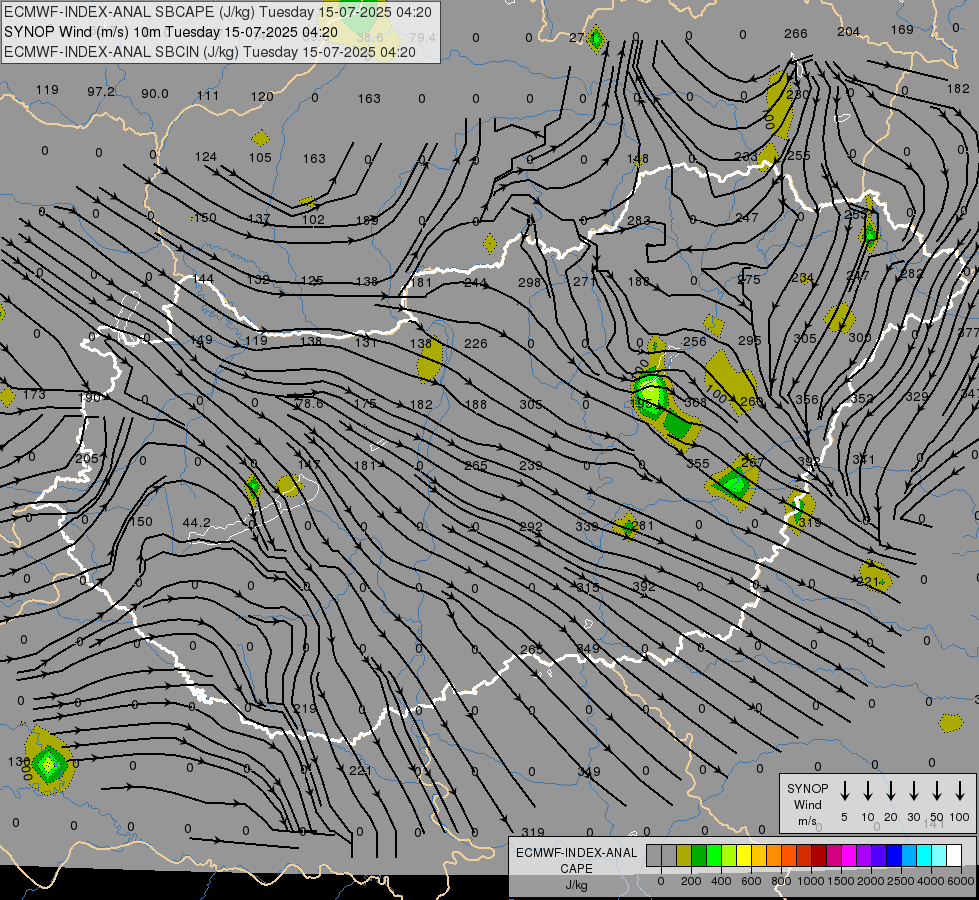Click the map value 90.0

154,94
